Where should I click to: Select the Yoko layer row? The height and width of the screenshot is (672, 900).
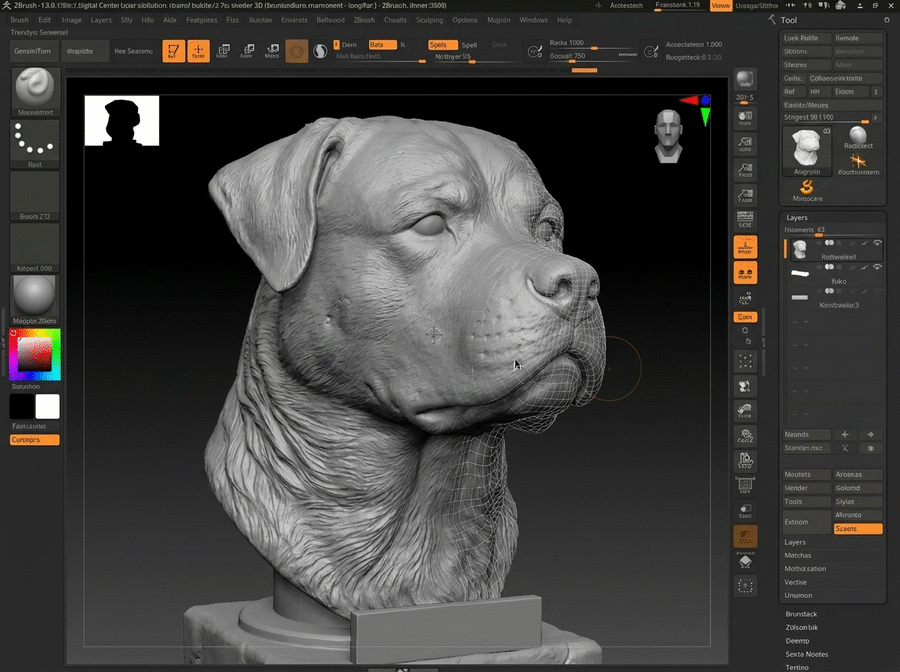[x=835, y=274]
